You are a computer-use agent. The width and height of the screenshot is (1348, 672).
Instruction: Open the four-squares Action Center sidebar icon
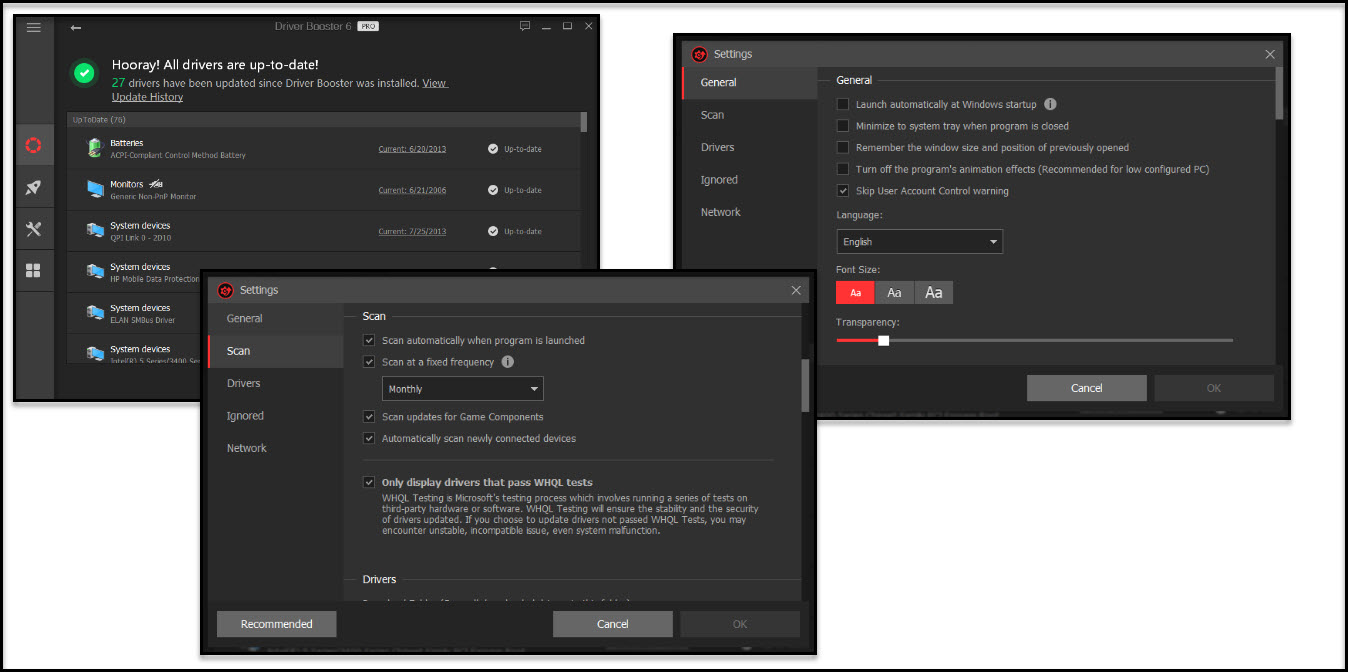[34, 270]
